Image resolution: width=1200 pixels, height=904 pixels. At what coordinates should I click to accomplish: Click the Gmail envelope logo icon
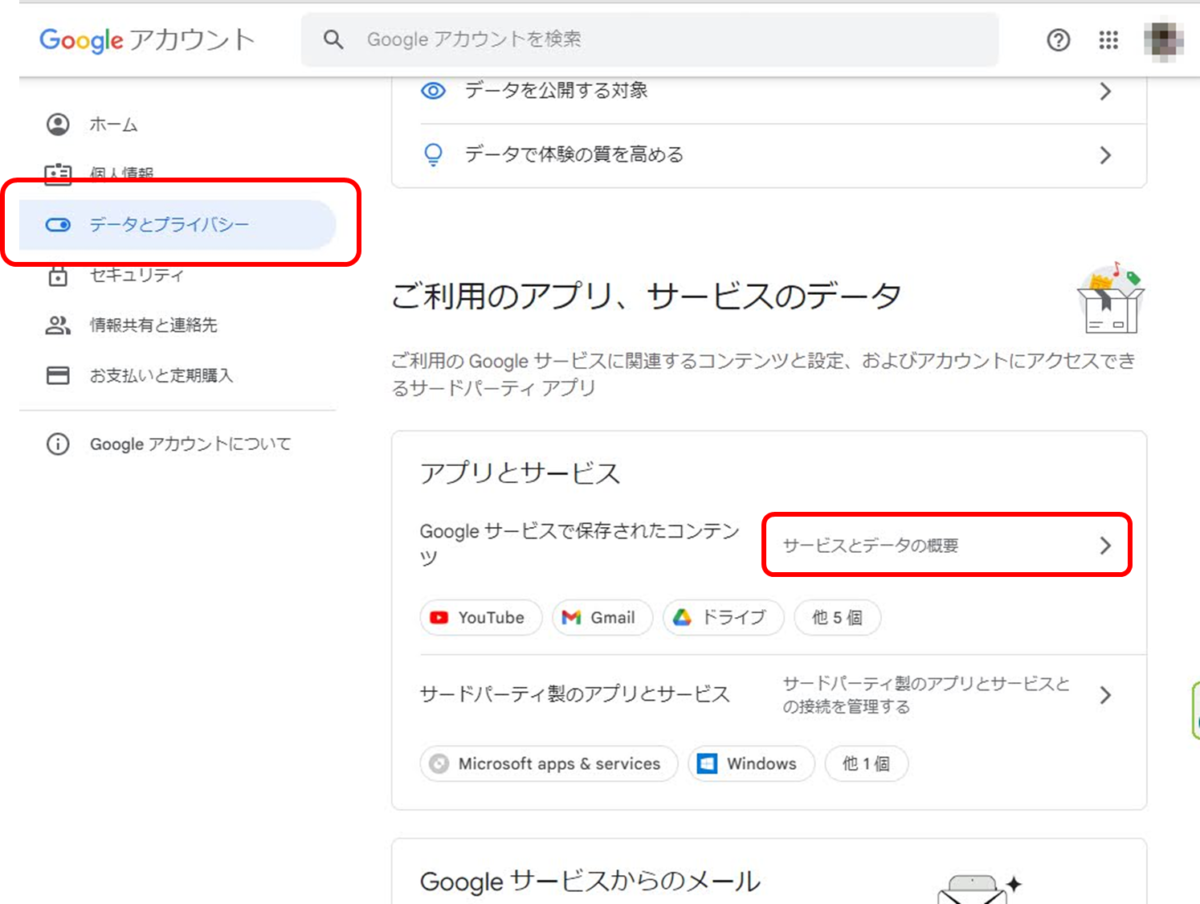(571, 618)
